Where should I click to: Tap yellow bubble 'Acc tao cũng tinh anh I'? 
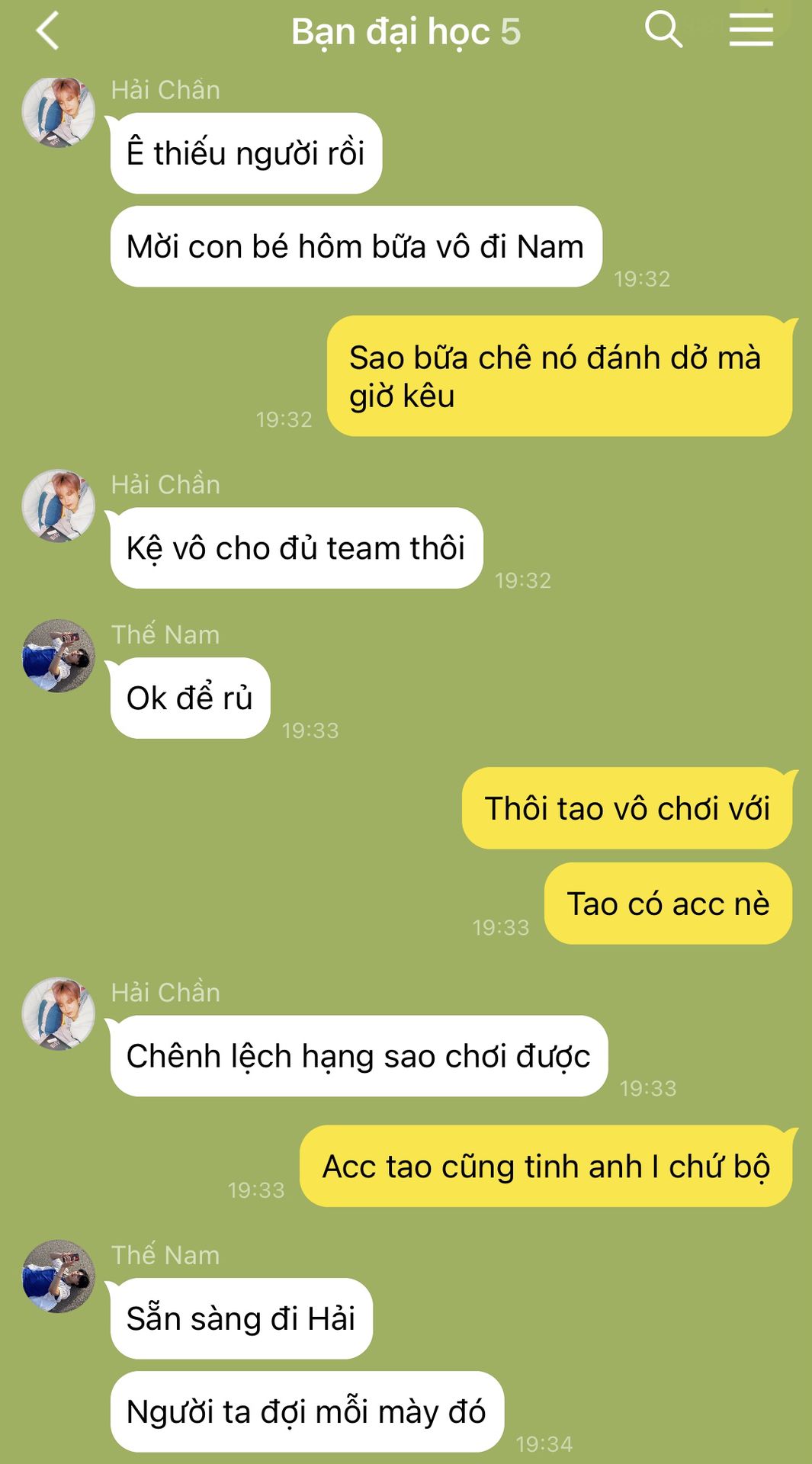click(x=546, y=1166)
